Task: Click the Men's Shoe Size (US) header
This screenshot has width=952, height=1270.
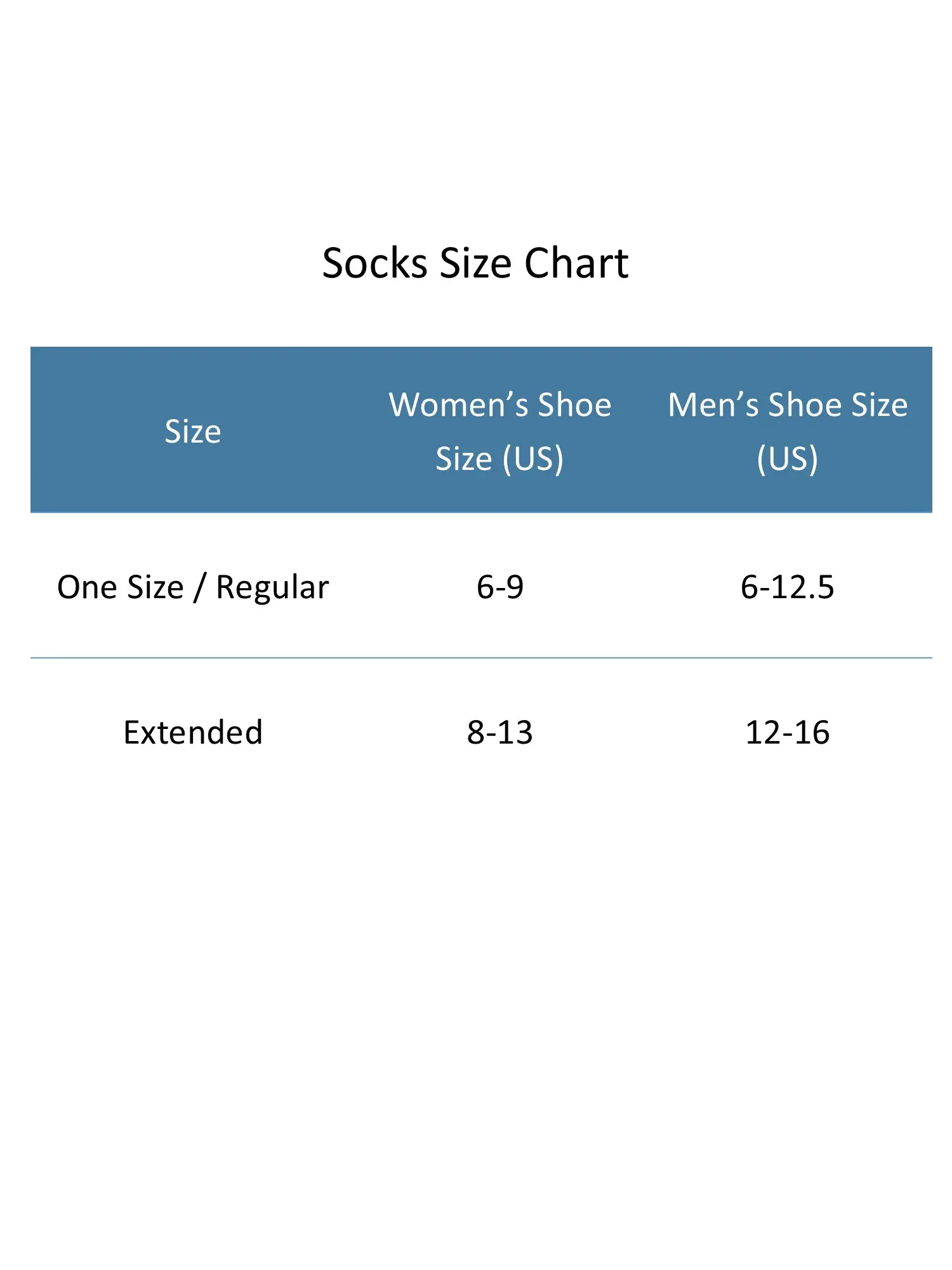Action: click(787, 431)
